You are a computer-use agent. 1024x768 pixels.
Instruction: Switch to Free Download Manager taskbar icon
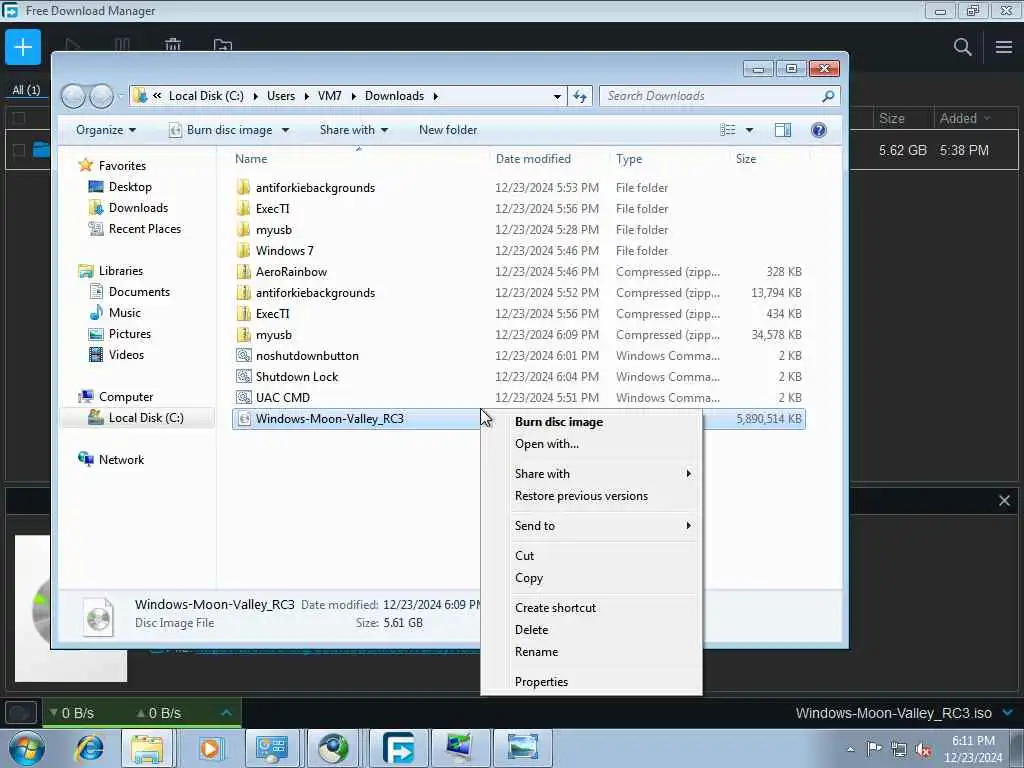point(398,748)
